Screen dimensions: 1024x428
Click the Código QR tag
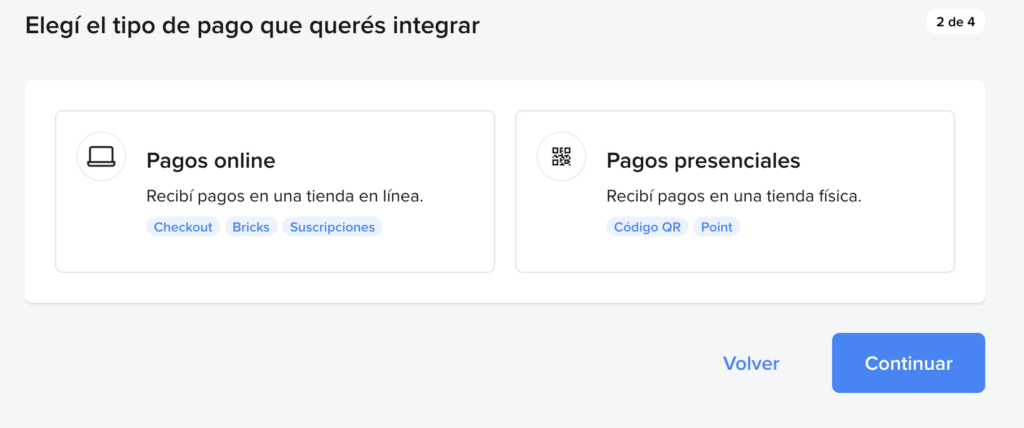pyautogui.click(x=647, y=227)
